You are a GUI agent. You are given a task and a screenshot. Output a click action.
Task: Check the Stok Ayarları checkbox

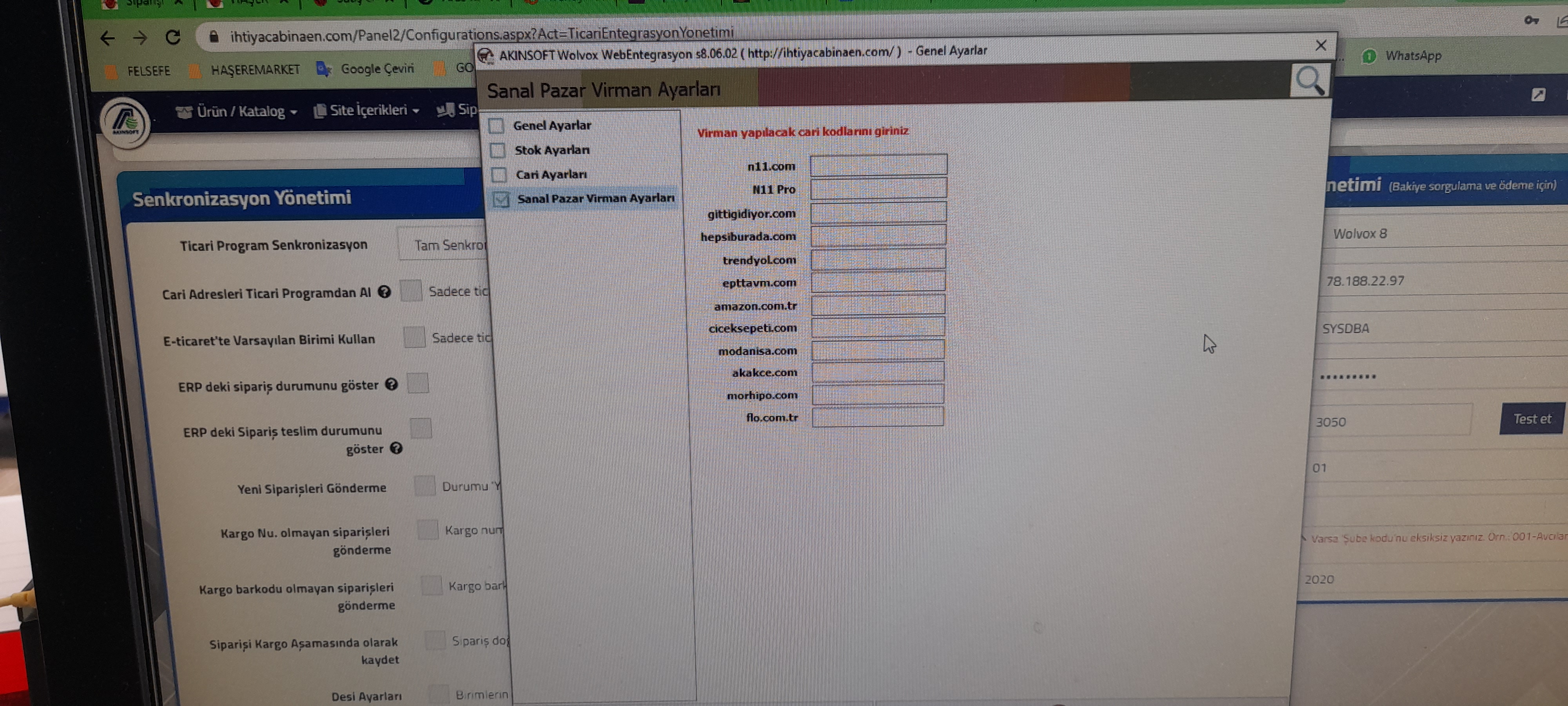tap(498, 151)
